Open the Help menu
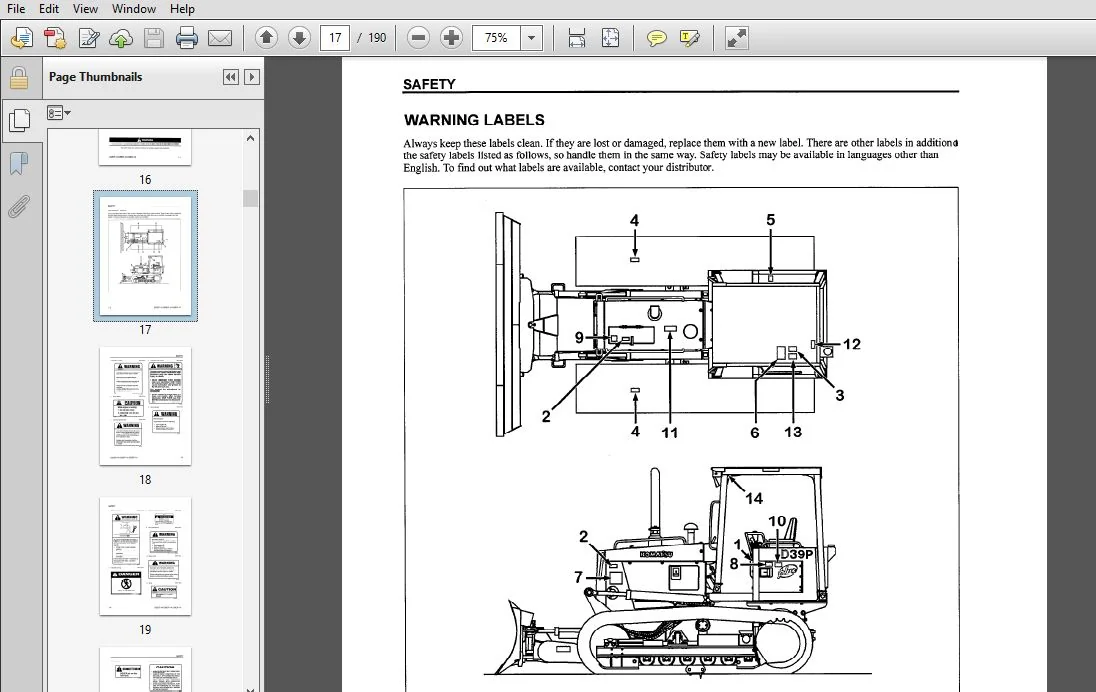The image size is (1096, 692). [182, 8]
